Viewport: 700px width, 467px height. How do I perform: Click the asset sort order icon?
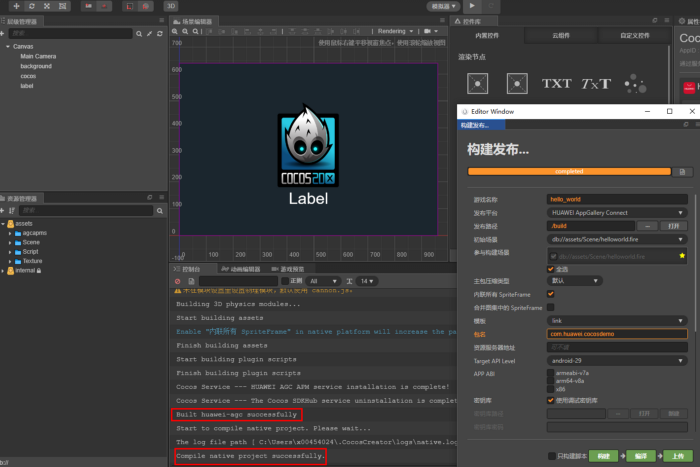point(12,211)
